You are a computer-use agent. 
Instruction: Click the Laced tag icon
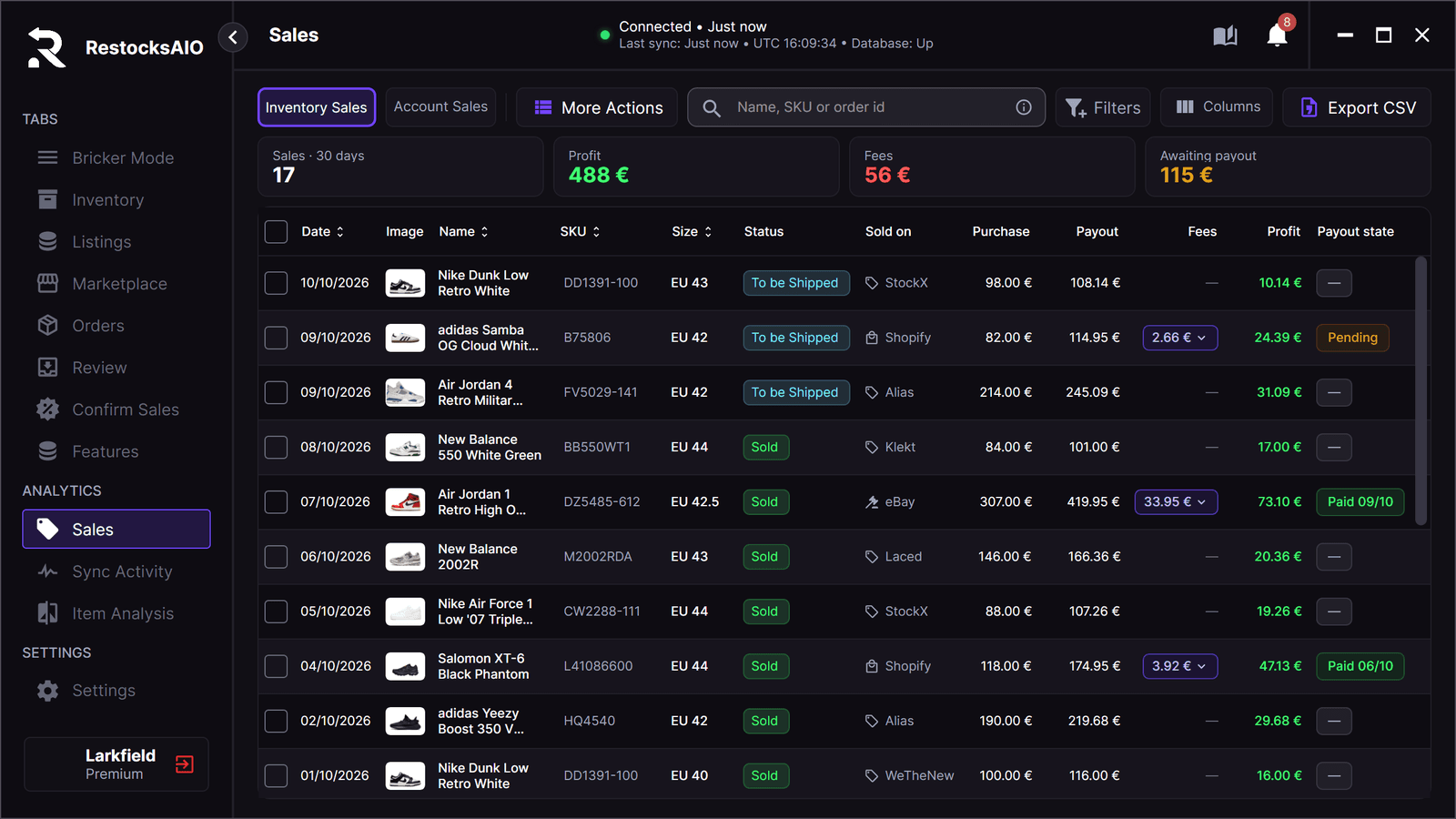click(872, 557)
